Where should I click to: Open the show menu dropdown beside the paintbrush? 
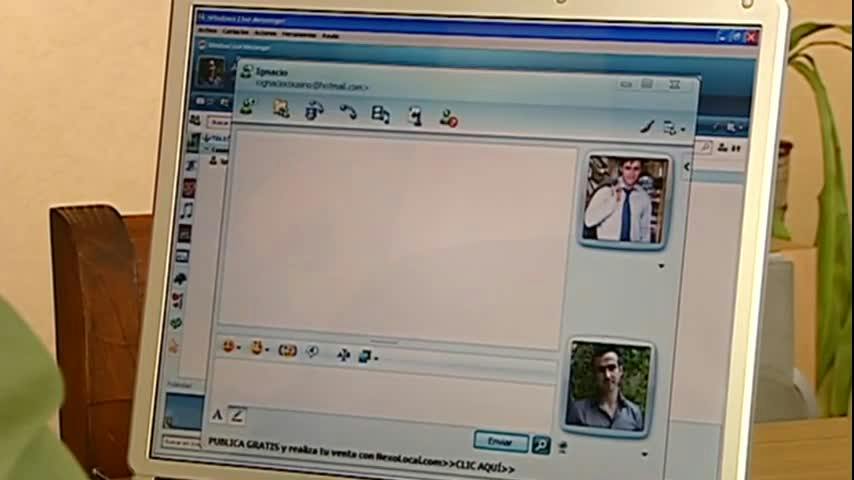click(673, 129)
